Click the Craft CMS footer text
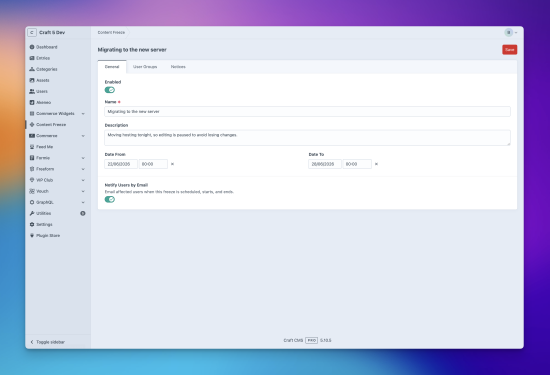Screen dimensions: 550x375 coord(293,340)
